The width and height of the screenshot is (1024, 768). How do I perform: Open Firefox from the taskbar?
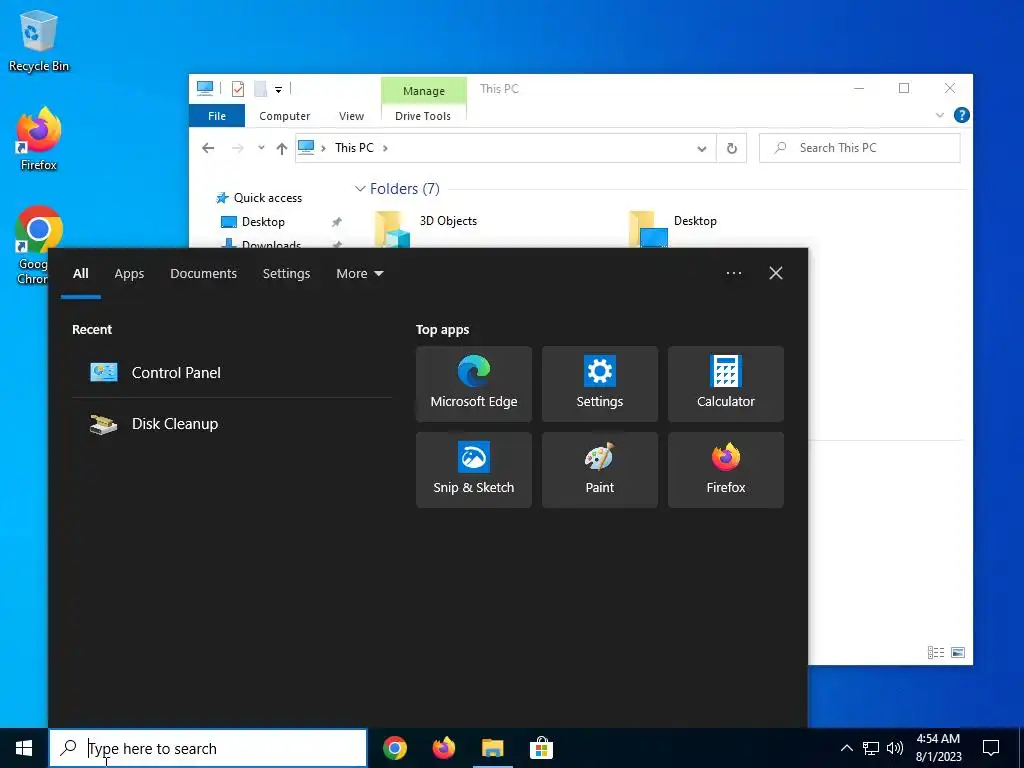click(444, 748)
